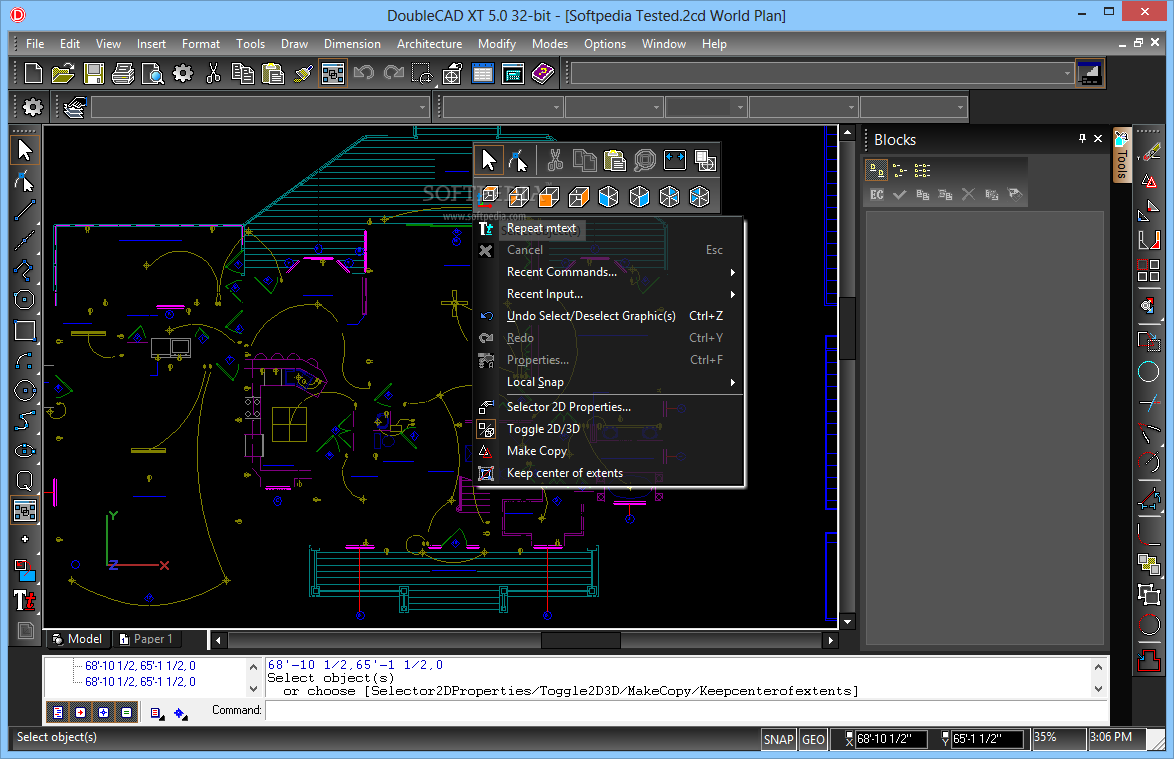Open the vertical Tools side tab
Image resolution: width=1174 pixels, height=759 pixels.
pos(1121,156)
